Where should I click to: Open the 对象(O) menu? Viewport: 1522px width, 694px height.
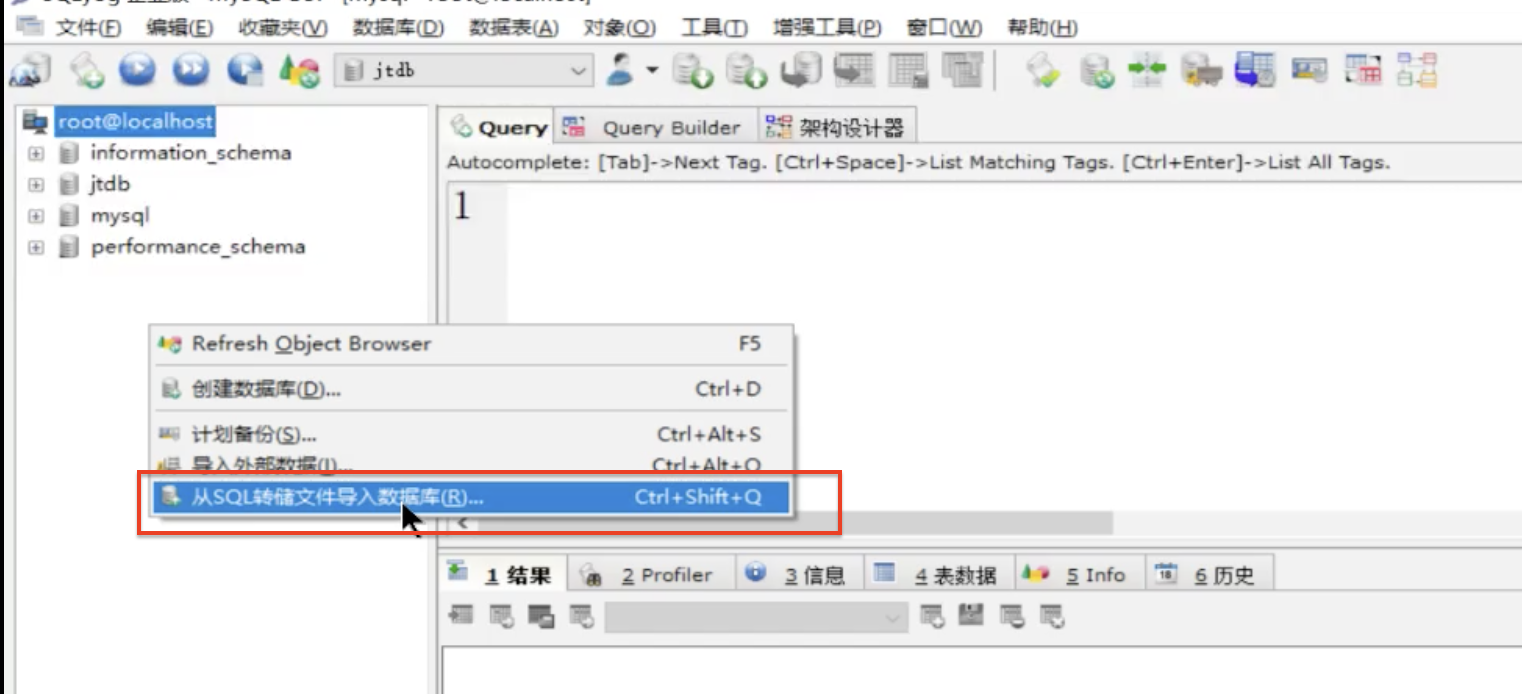coord(620,27)
